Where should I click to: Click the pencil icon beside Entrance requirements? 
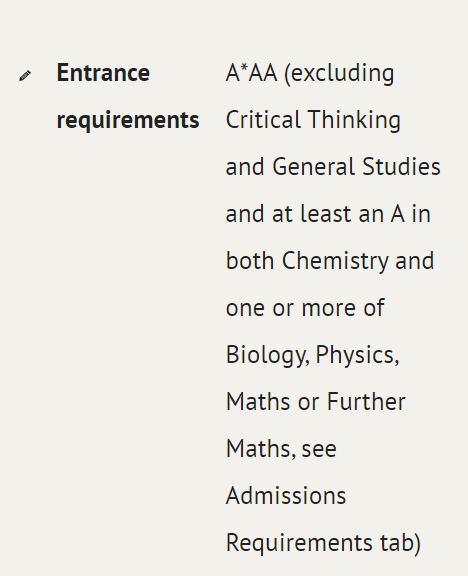tap(25, 76)
